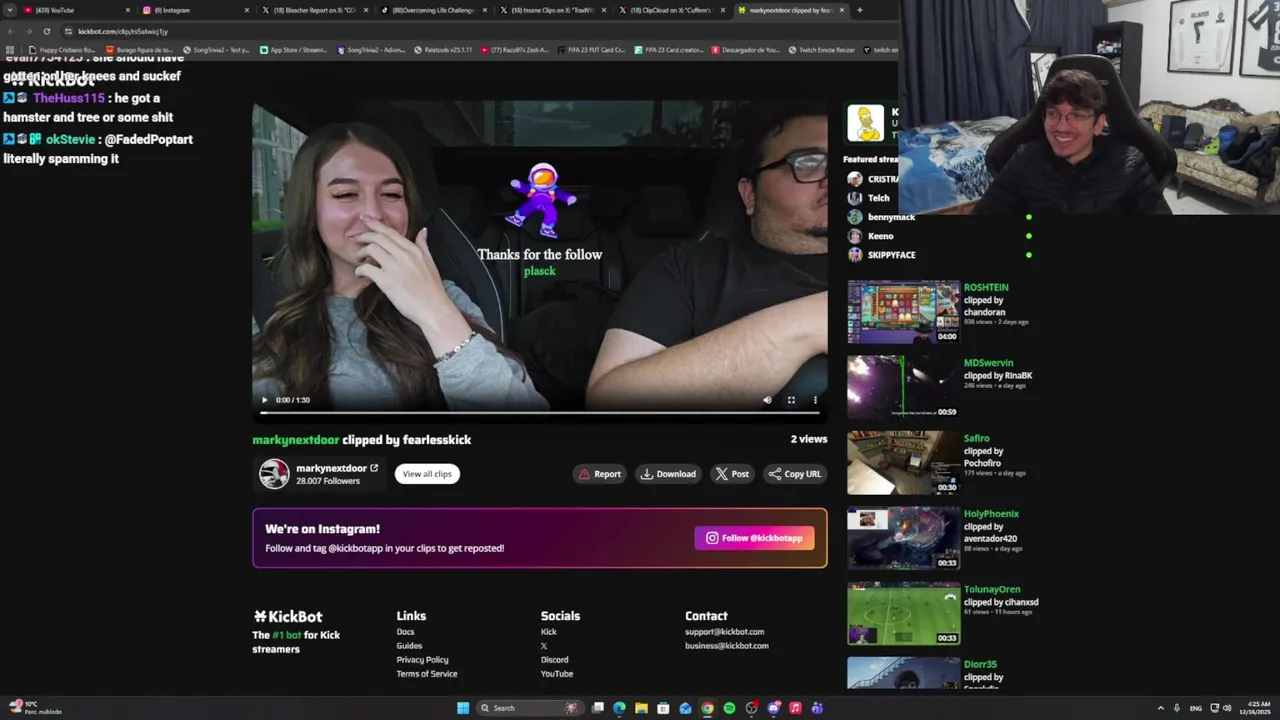Open the ROSHTEIN clip thumbnail
The height and width of the screenshot is (720, 1280).
903,312
